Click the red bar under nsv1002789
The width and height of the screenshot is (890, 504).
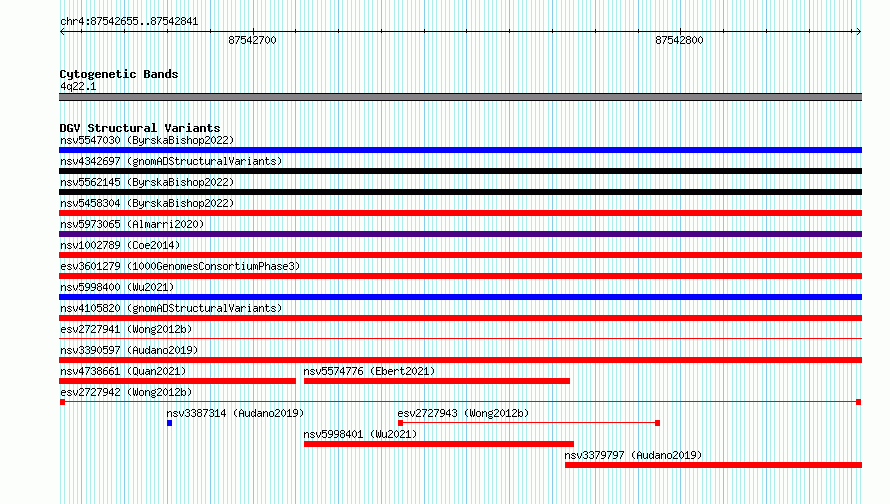point(460,255)
